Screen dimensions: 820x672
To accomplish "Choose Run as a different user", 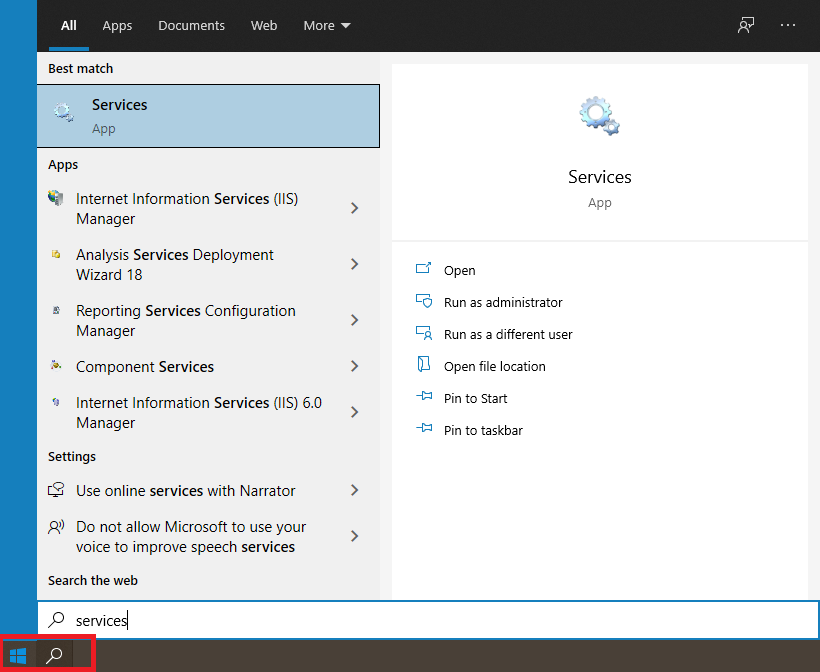I will pos(508,334).
